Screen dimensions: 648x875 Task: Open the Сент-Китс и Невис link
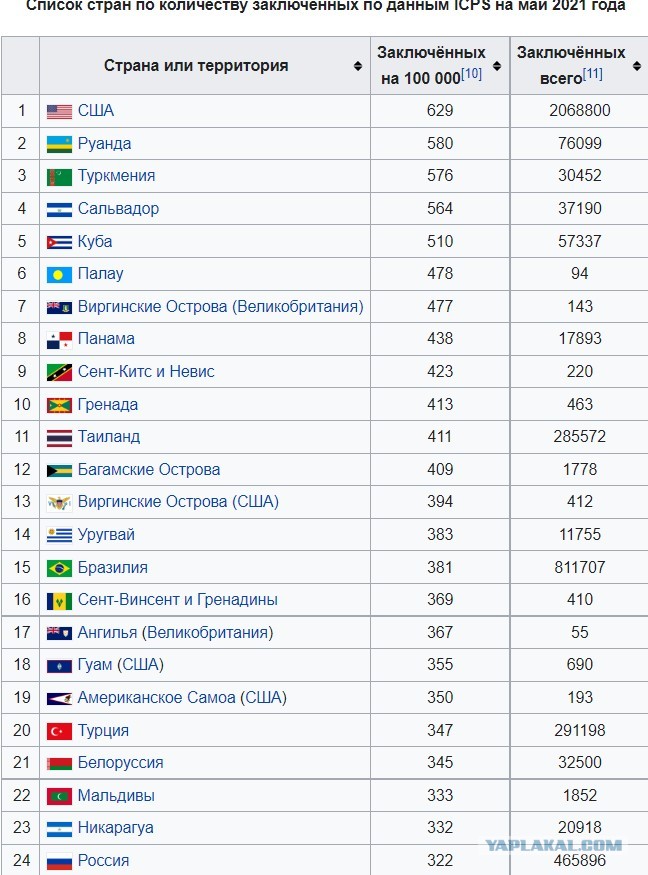coord(146,372)
